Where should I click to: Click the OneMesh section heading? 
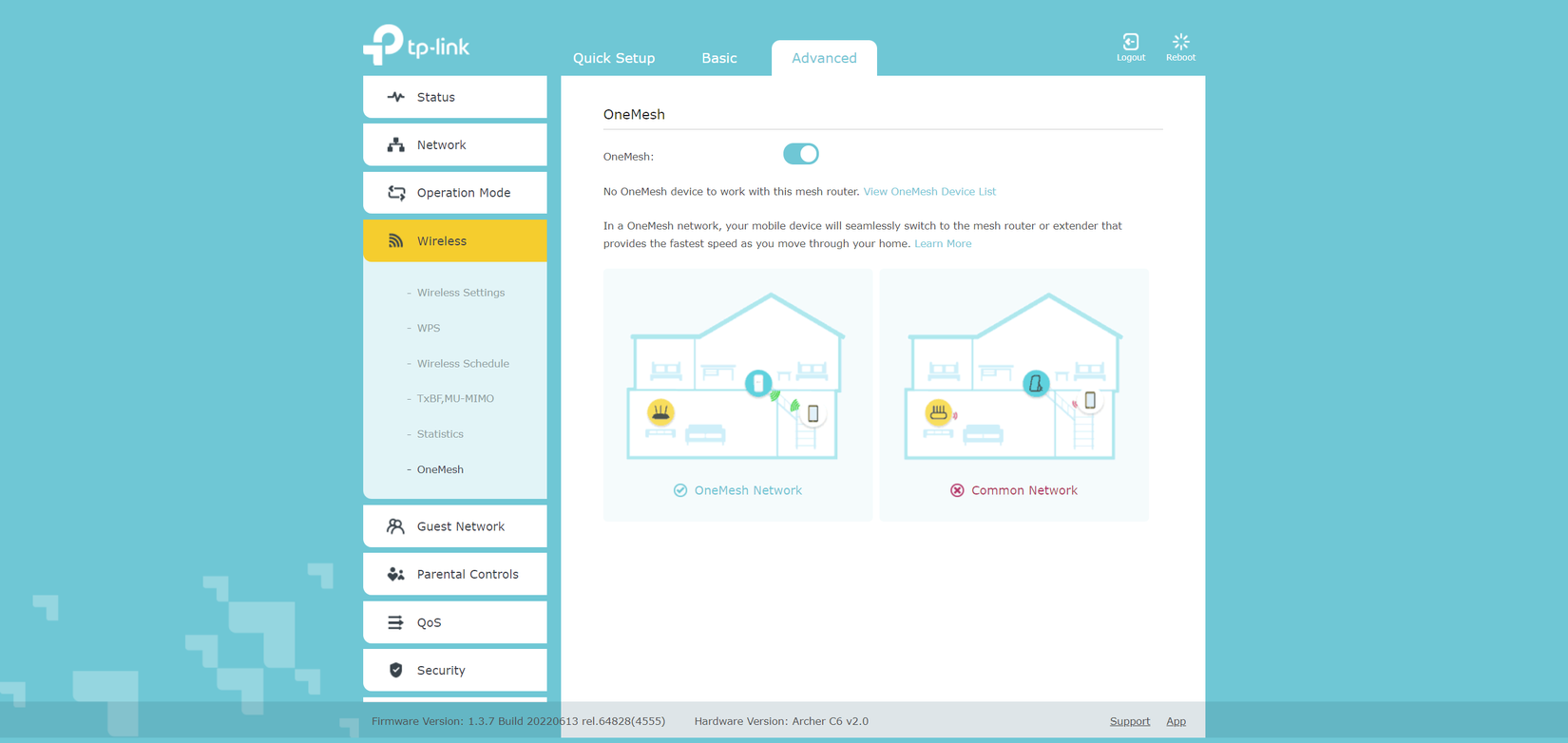pos(634,114)
